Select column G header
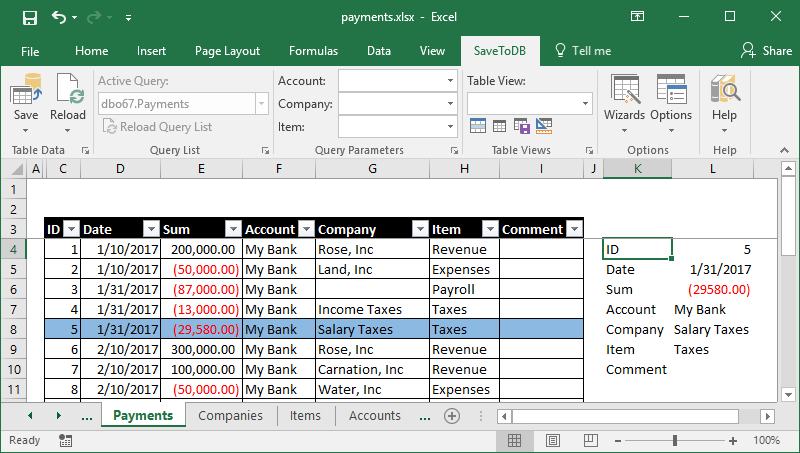Image resolution: width=800 pixels, height=453 pixels. [x=372, y=169]
